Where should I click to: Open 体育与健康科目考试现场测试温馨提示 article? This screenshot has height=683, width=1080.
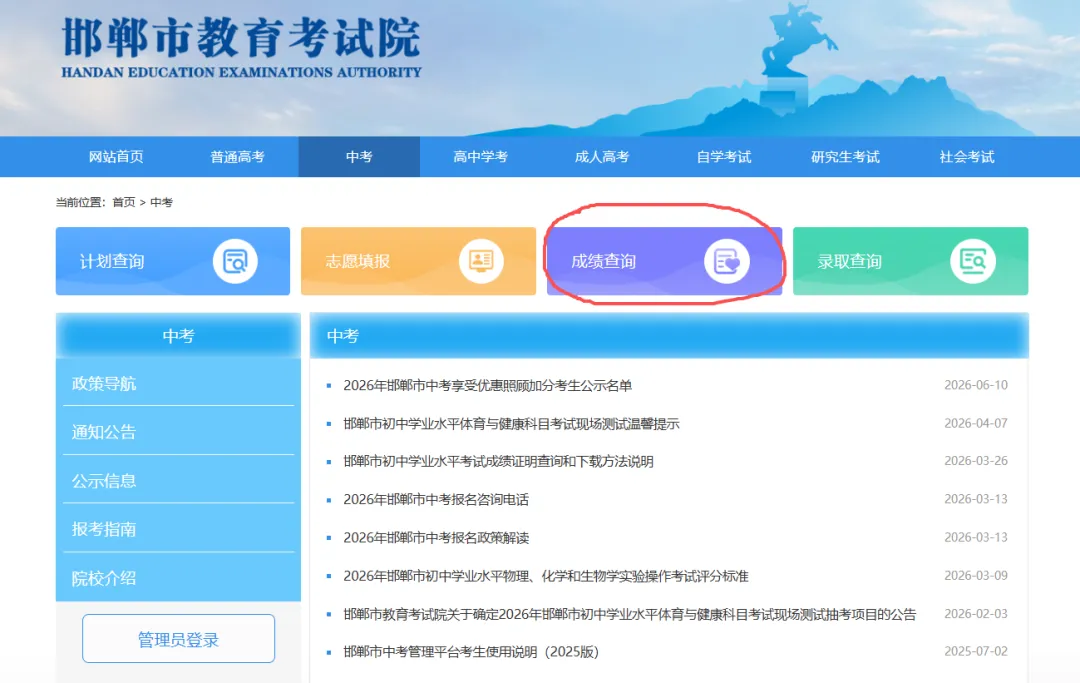point(511,423)
